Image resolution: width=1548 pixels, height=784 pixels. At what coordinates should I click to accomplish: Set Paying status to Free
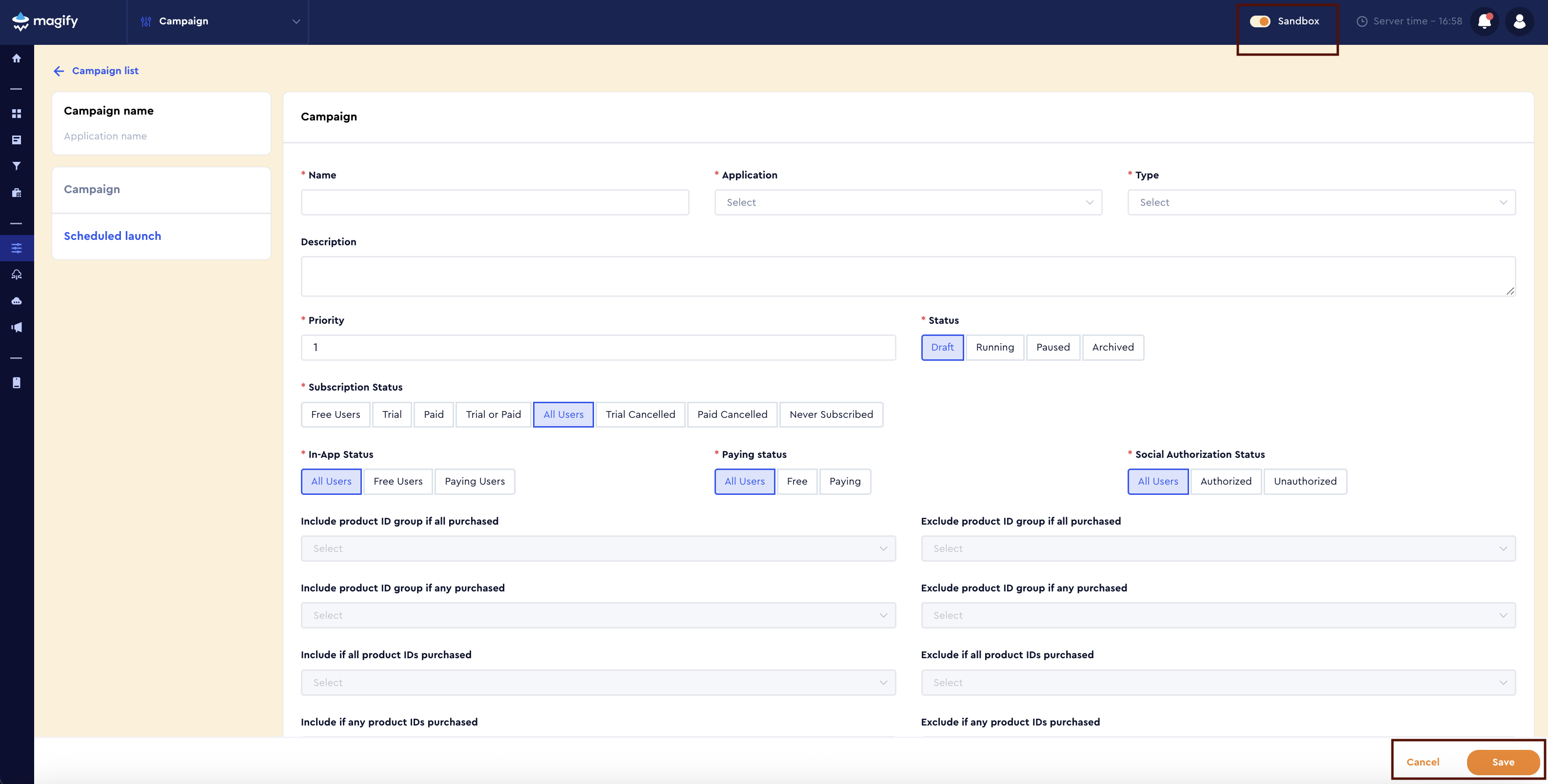click(797, 481)
